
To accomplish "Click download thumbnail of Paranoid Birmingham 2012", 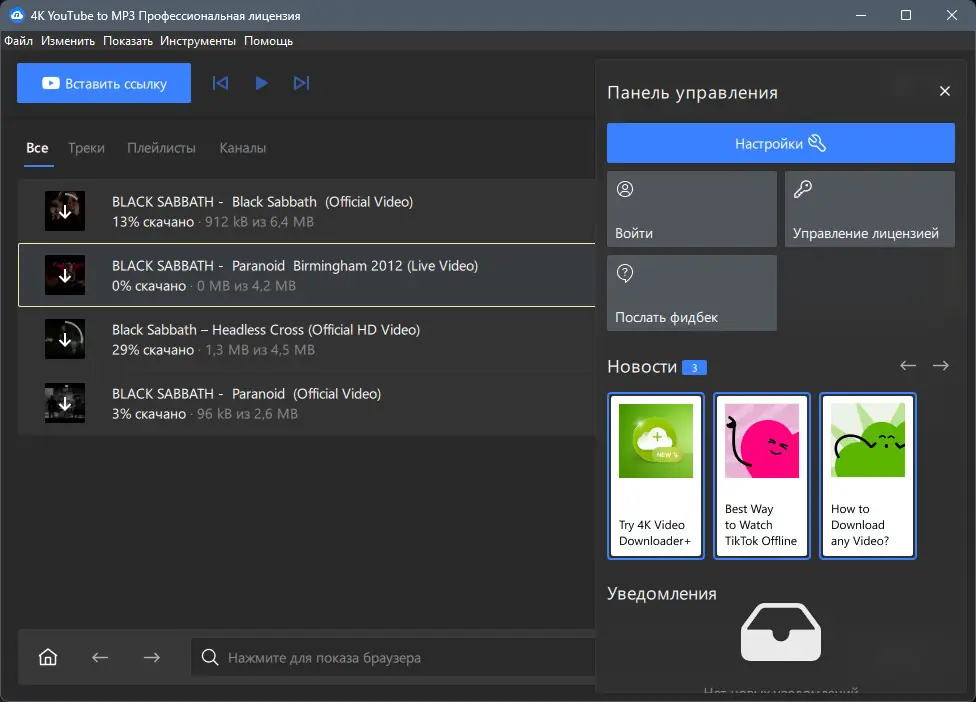I will [x=65, y=275].
